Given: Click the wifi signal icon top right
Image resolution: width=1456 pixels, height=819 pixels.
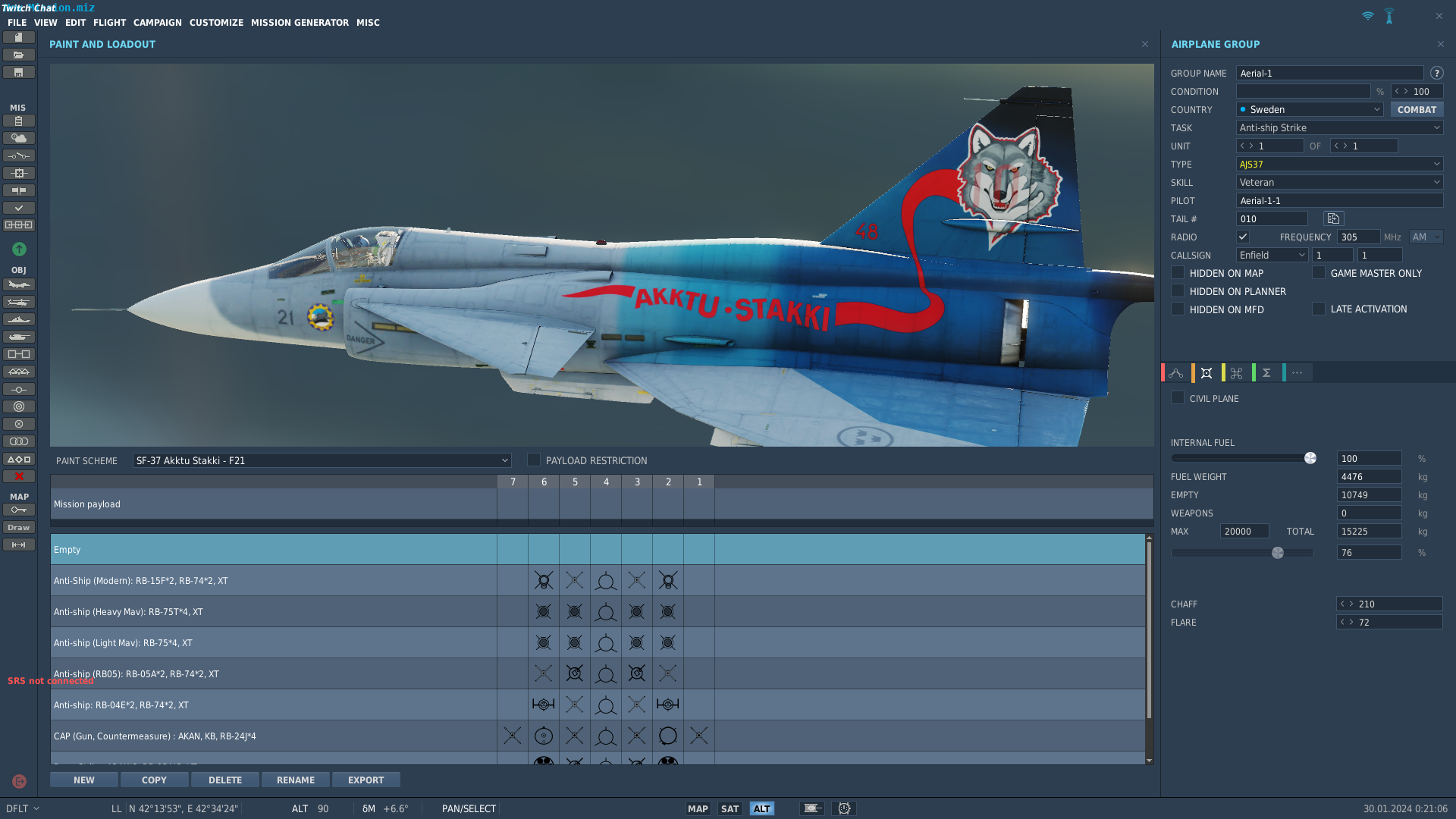Looking at the screenshot, I should point(1367,15).
